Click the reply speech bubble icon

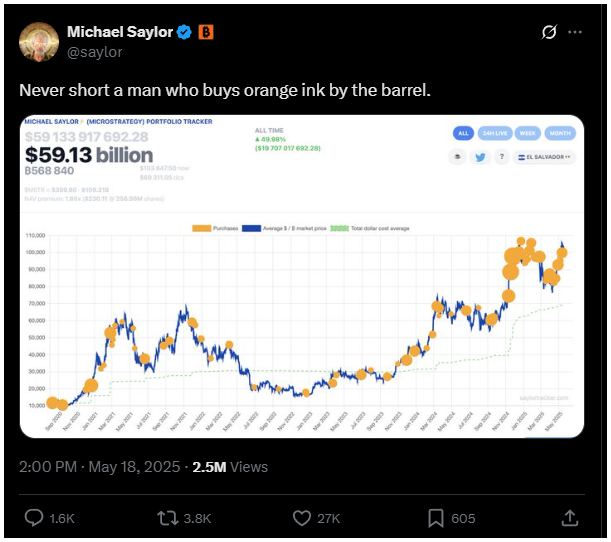(x=34, y=518)
